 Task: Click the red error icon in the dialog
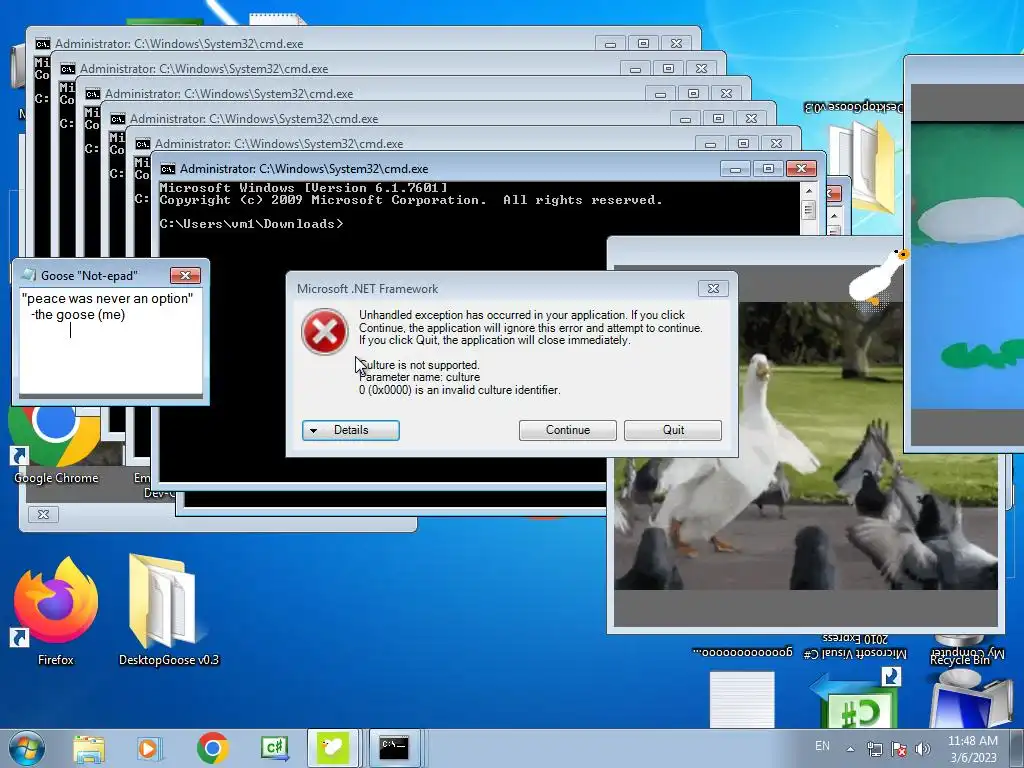(x=325, y=332)
